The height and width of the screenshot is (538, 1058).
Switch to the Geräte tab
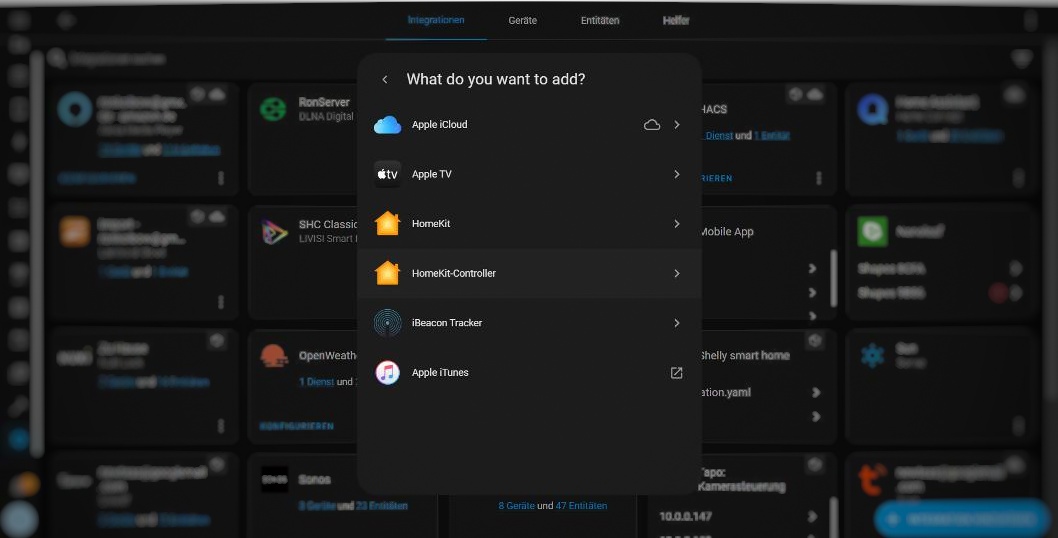[523, 20]
